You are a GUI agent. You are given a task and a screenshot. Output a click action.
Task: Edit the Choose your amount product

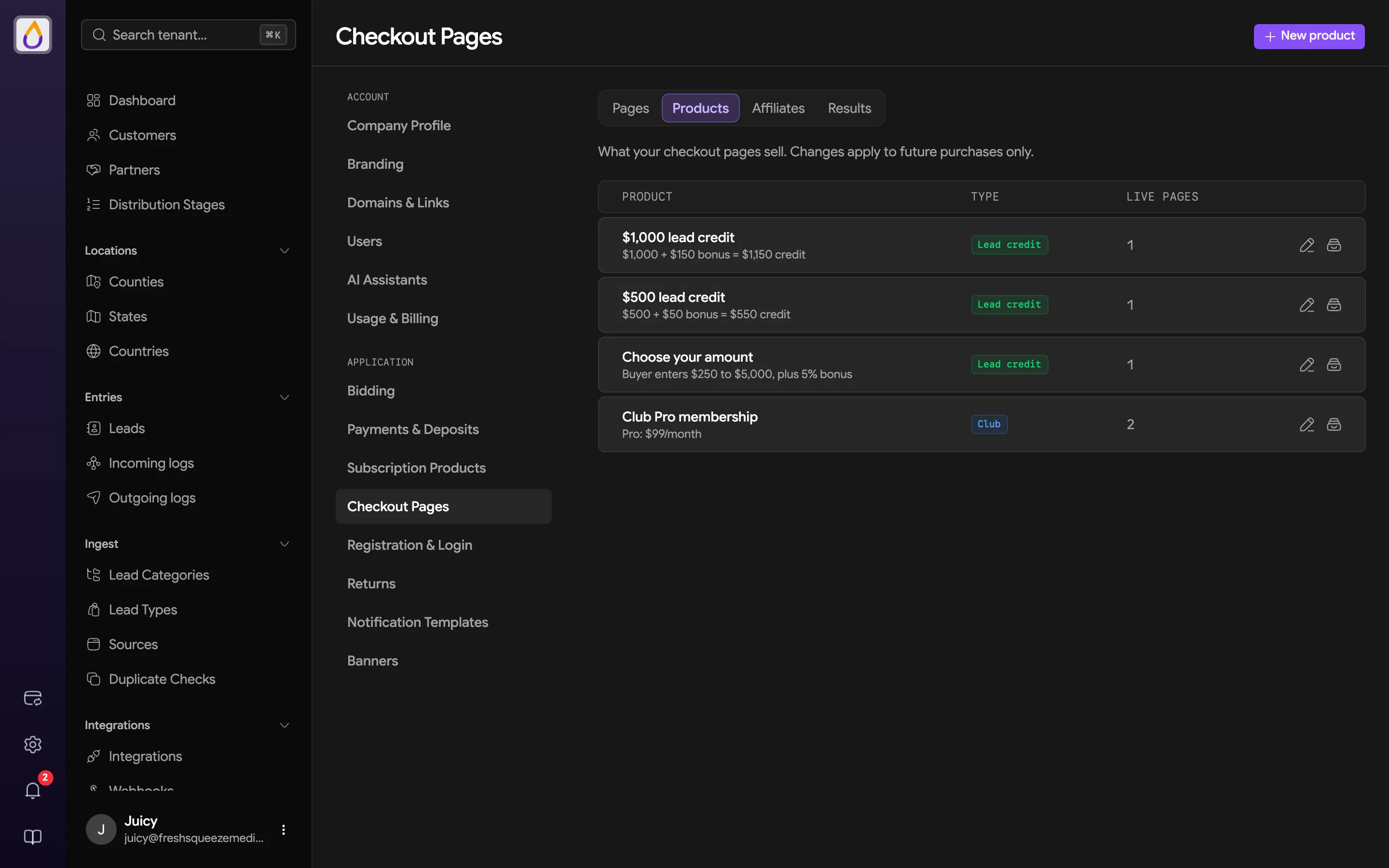[x=1307, y=365]
